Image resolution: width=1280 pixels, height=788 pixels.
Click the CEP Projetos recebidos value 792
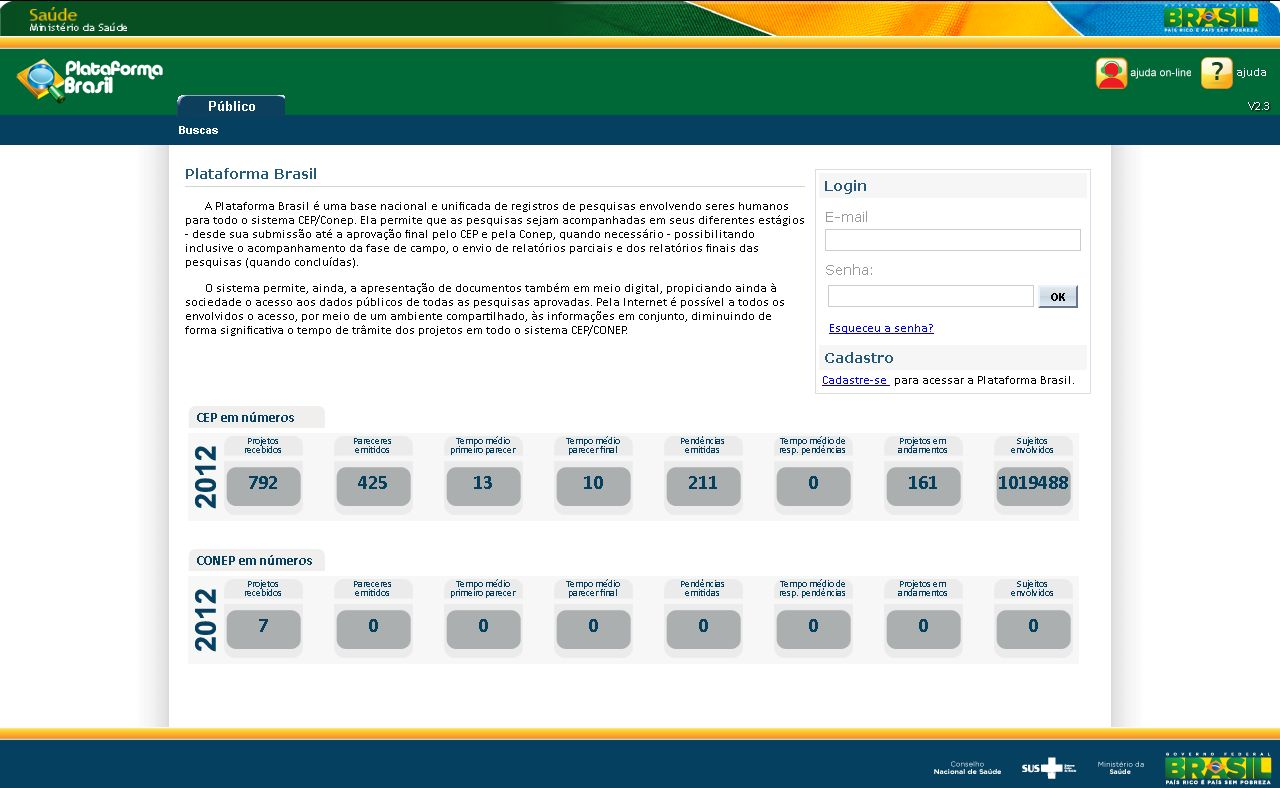pyautogui.click(x=263, y=485)
